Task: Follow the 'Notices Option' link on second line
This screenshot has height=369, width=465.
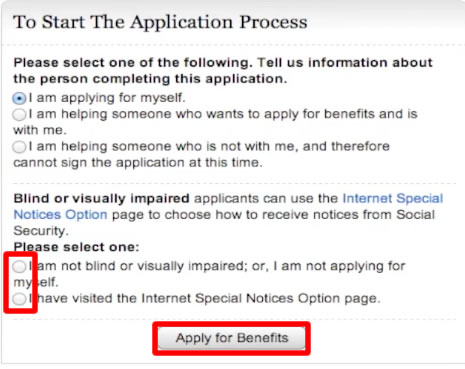Action: [x=60, y=214]
